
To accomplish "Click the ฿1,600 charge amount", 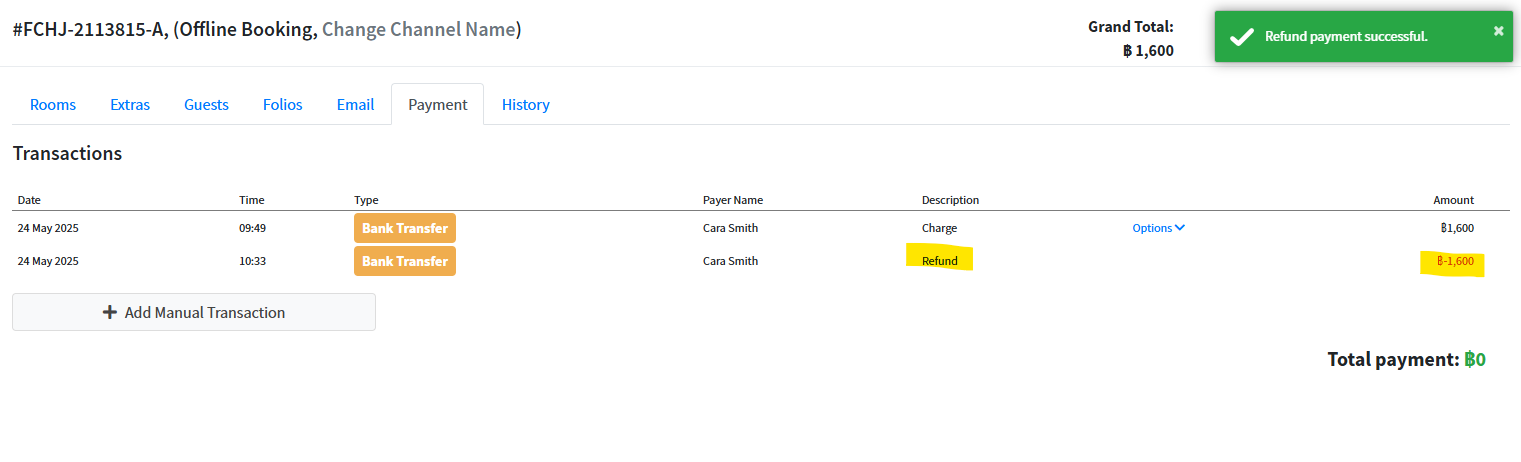I will pos(1457,228).
